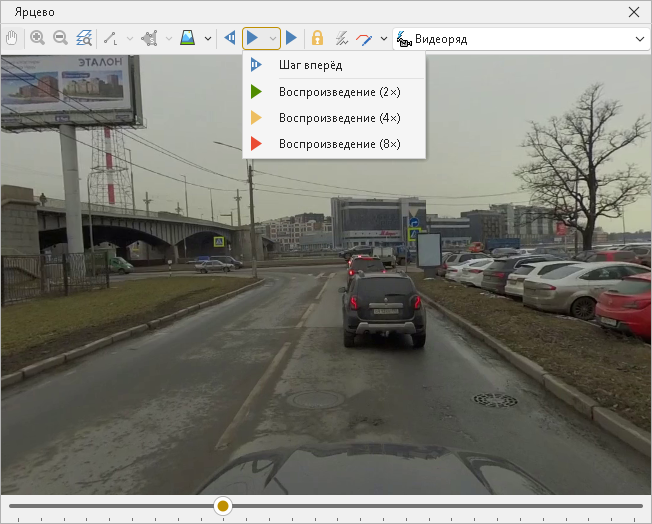
Task: Click the zoom out magnifier icon
Action: pos(60,39)
